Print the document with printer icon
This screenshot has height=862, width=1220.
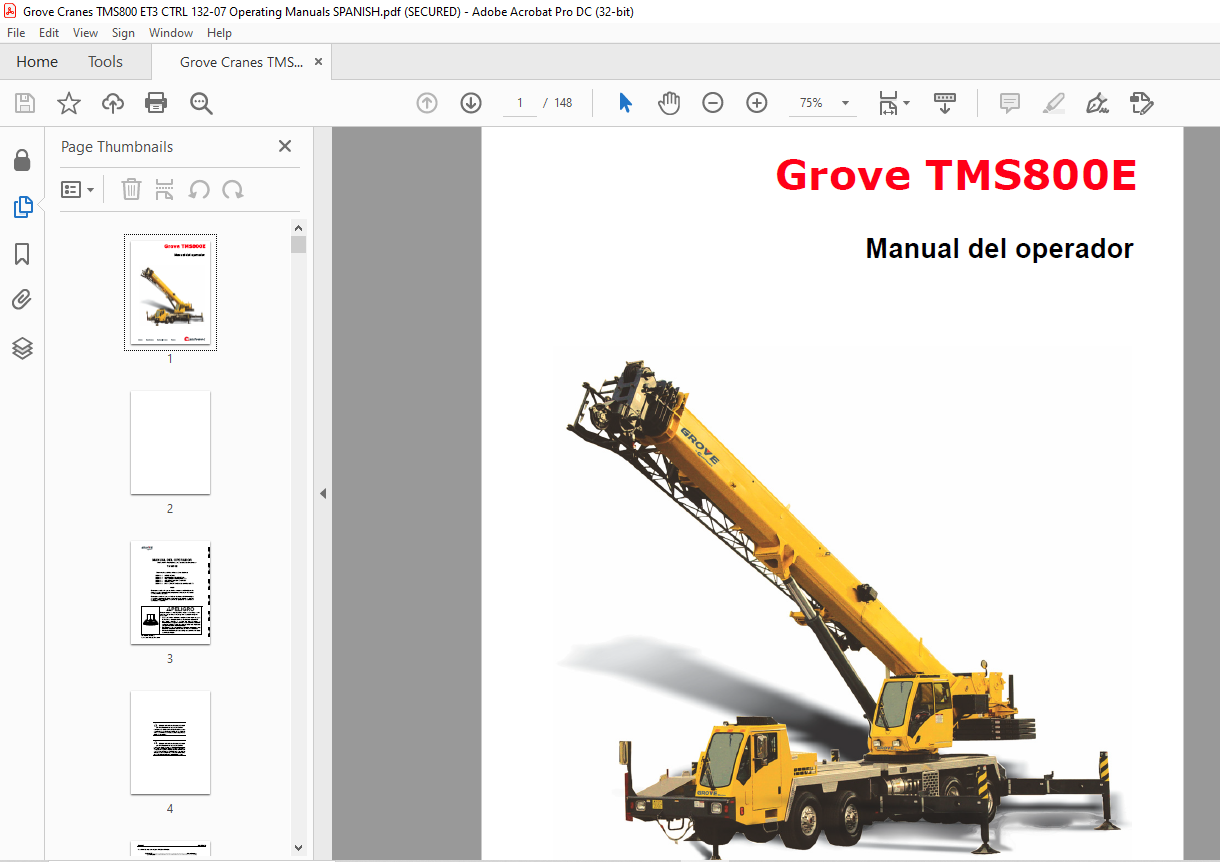[156, 103]
